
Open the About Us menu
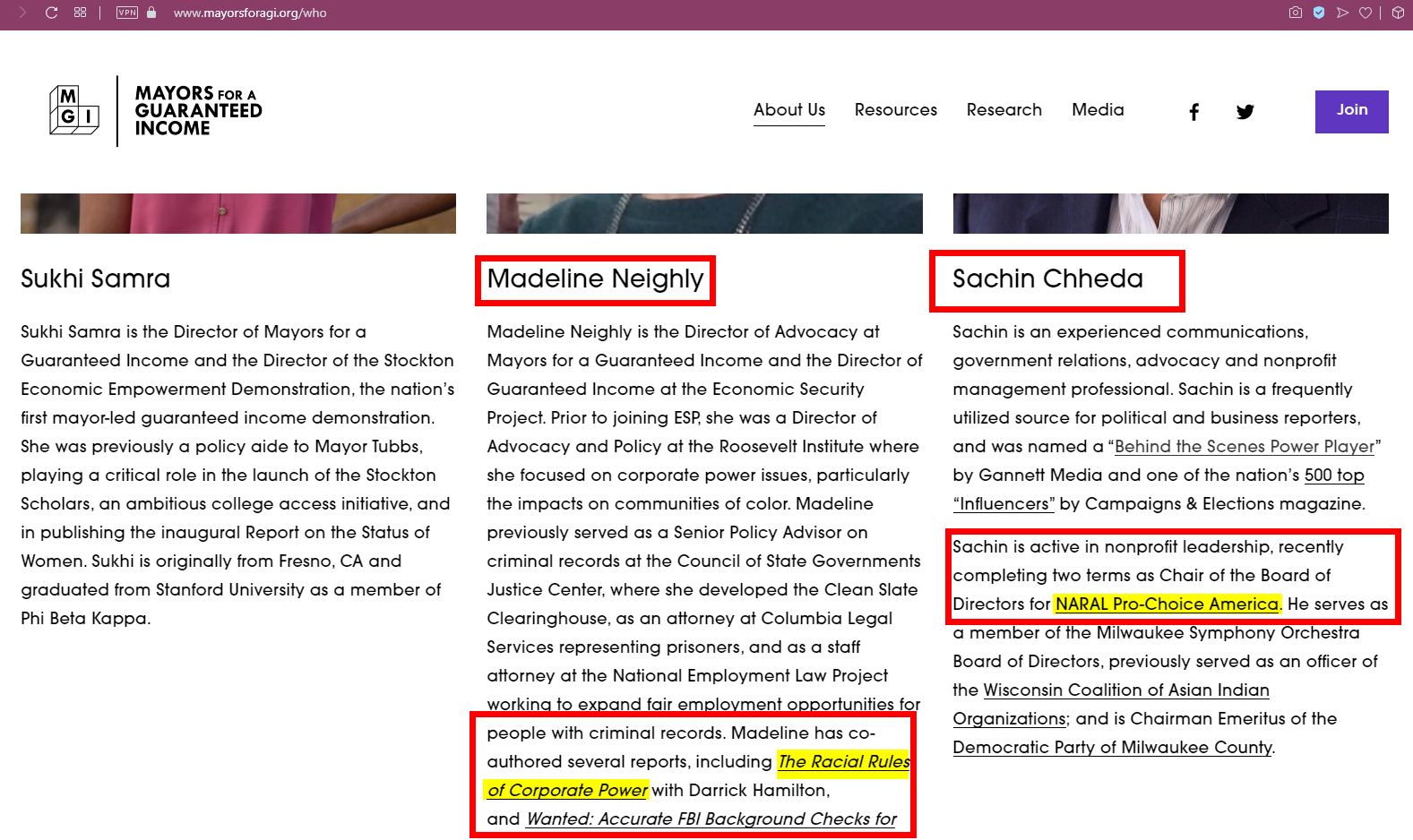[x=789, y=110]
